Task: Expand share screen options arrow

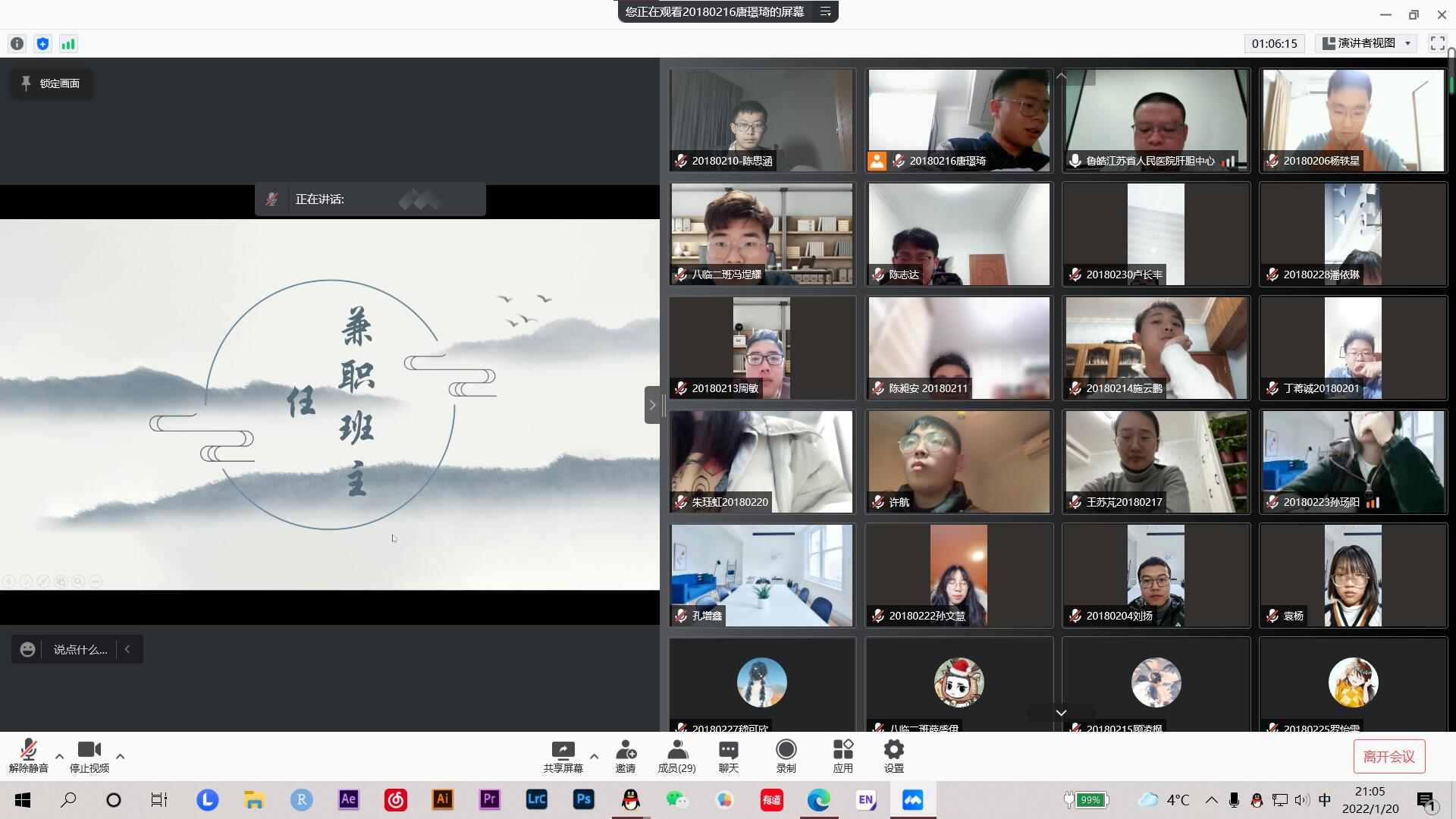Action: coord(594,756)
